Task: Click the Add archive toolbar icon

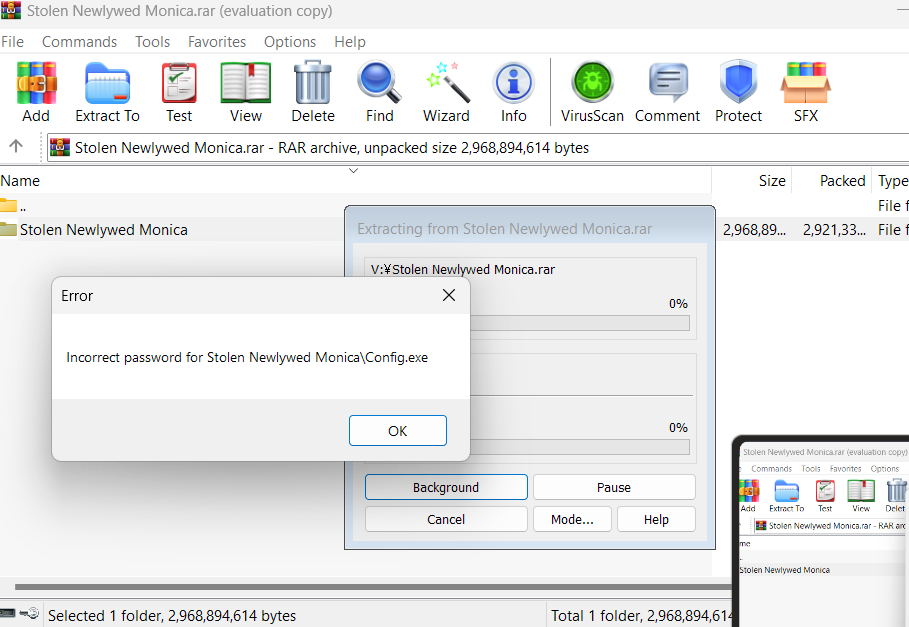Action: click(x=36, y=84)
